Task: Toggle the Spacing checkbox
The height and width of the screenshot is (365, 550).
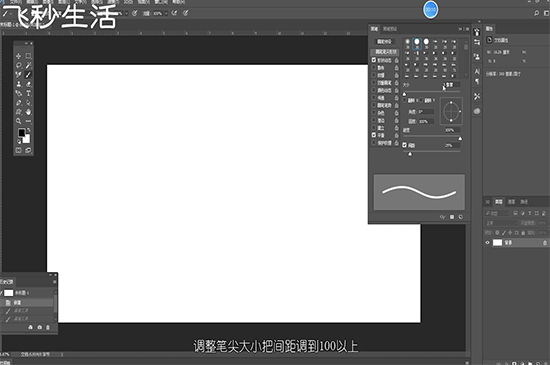Action: point(404,145)
